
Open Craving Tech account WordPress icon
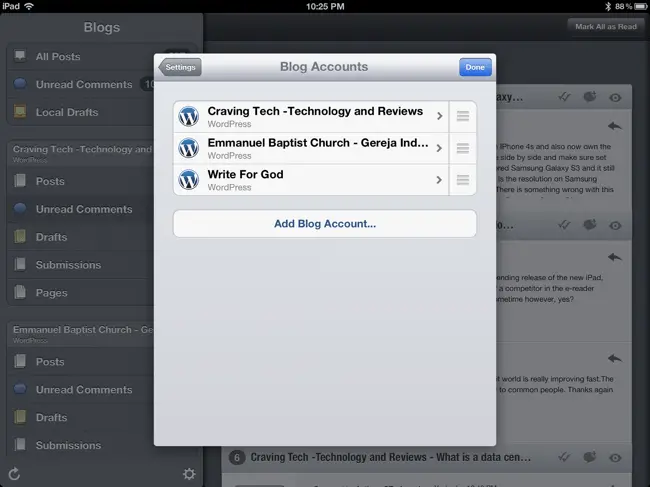pos(189,116)
